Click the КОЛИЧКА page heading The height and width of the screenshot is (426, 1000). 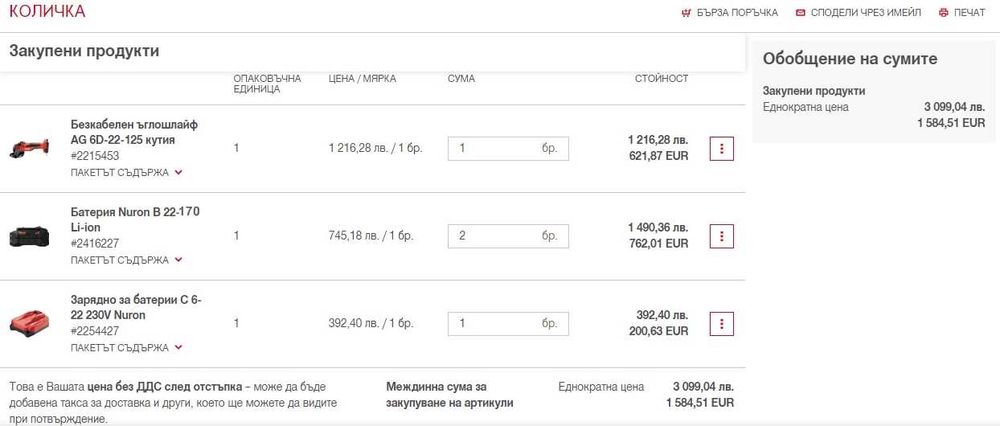[x=47, y=11]
